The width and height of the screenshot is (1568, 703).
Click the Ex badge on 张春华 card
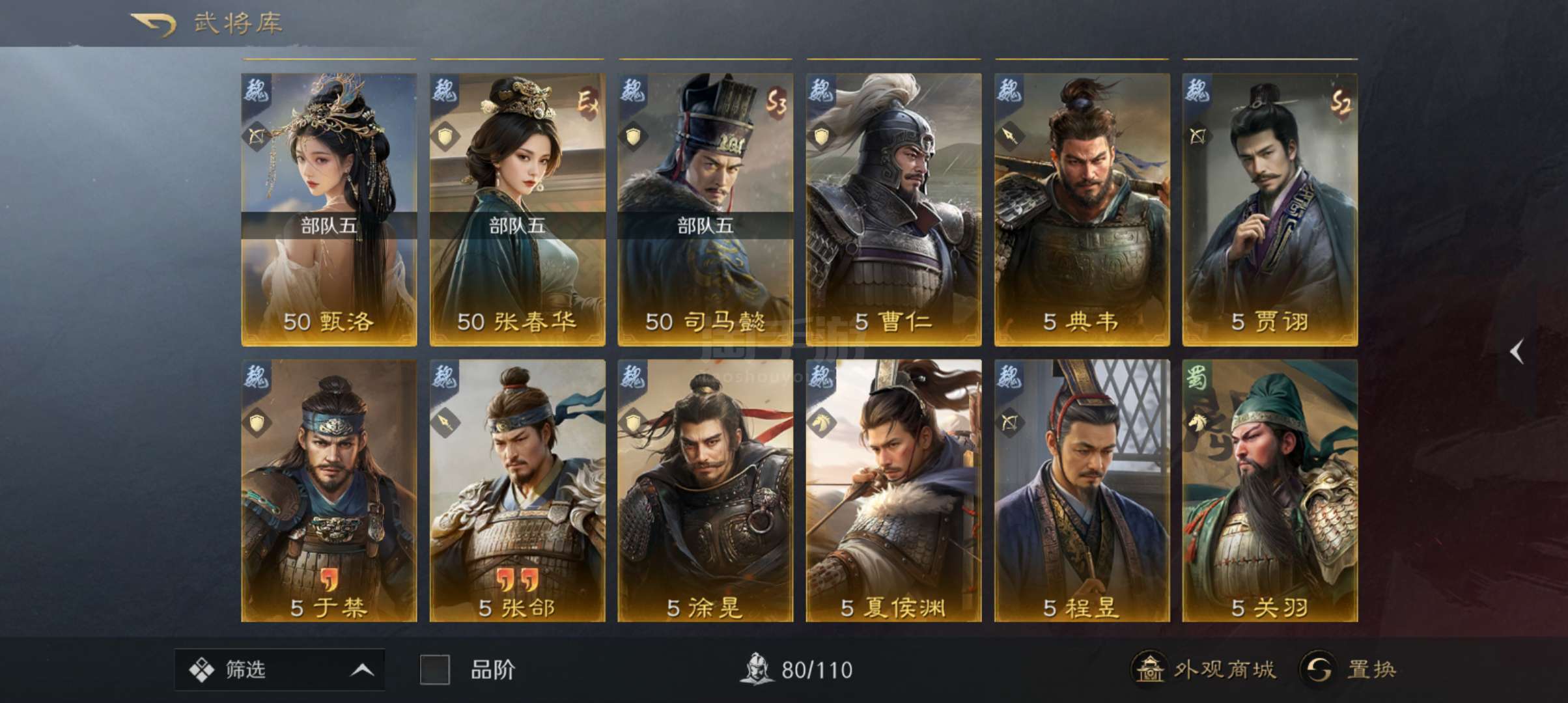(587, 102)
